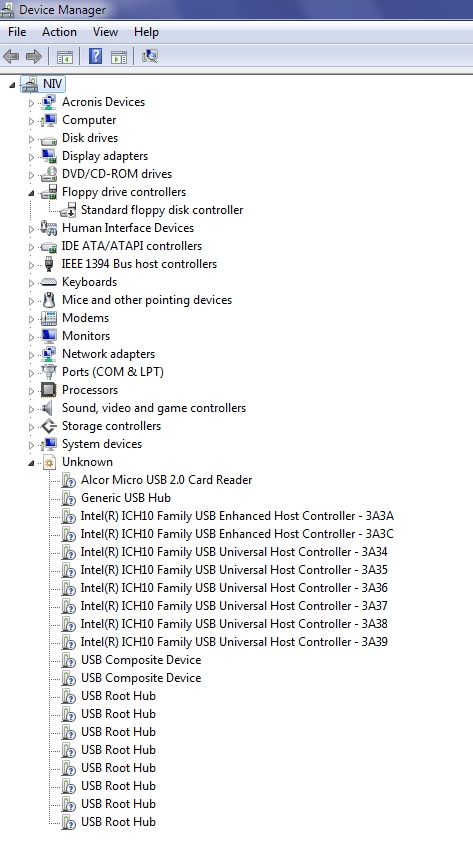The image size is (473, 850).
Task: Click the Forward arrow toolbar icon
Action: point(34,56)
